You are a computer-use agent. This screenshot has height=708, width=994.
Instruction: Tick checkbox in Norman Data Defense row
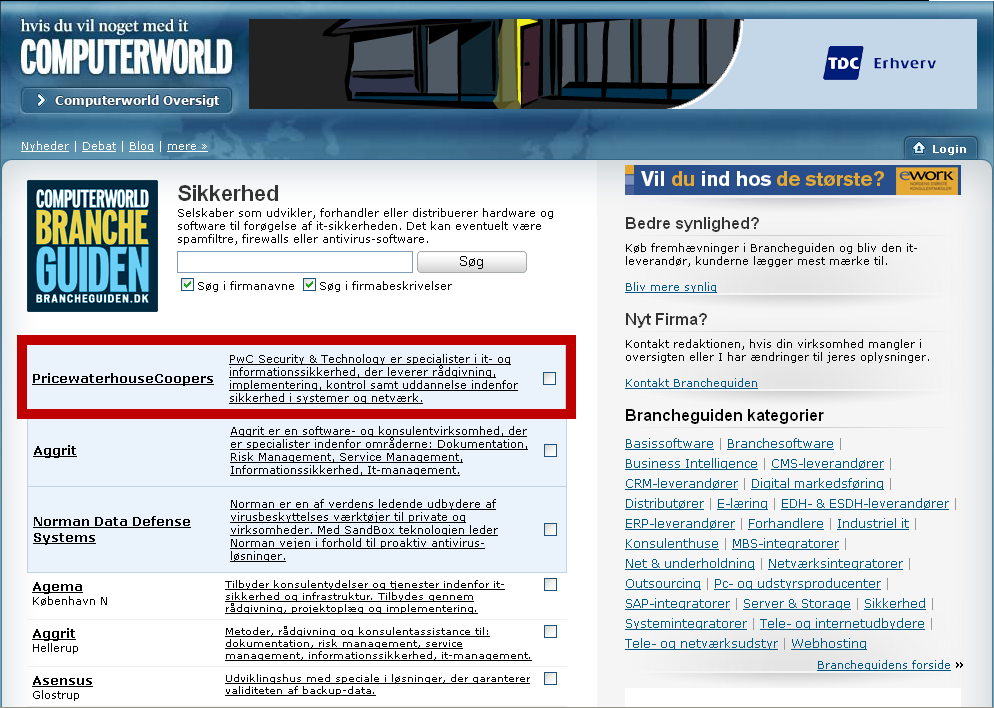click(550, 529)
